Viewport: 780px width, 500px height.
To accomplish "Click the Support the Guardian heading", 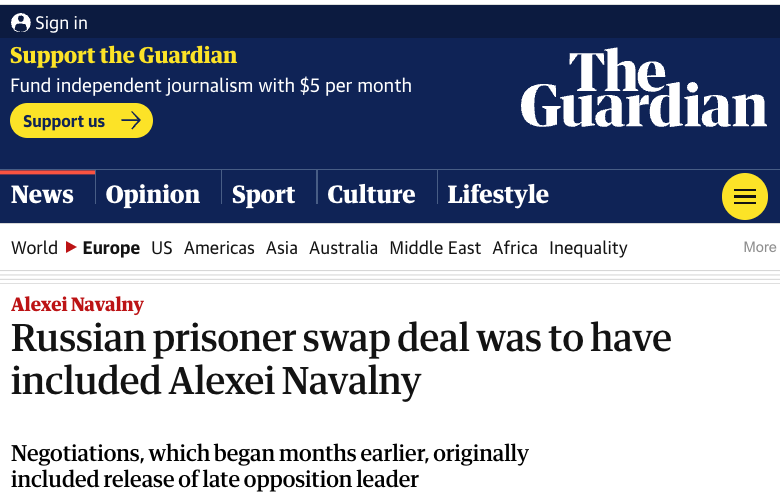I will pyautogui.click(x=123, y=56).
